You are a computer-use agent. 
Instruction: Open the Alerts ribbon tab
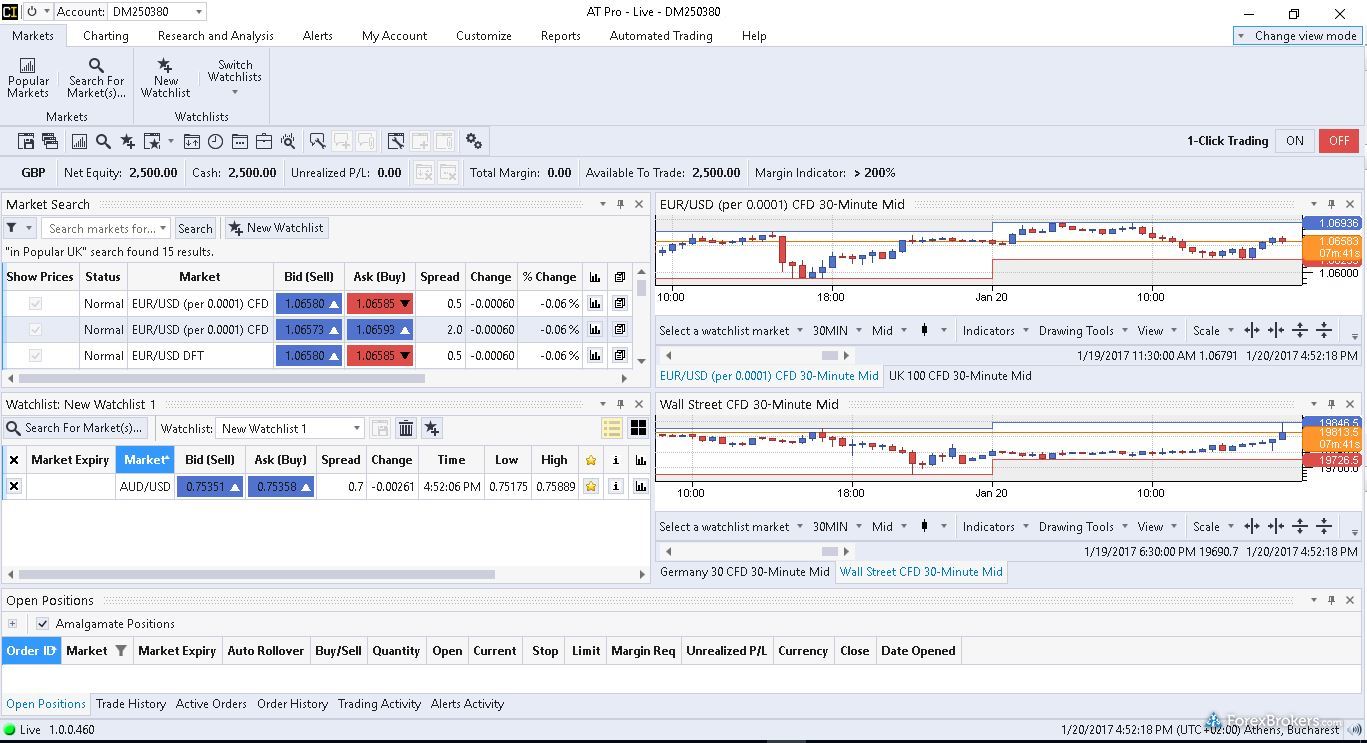click(318, 35)
